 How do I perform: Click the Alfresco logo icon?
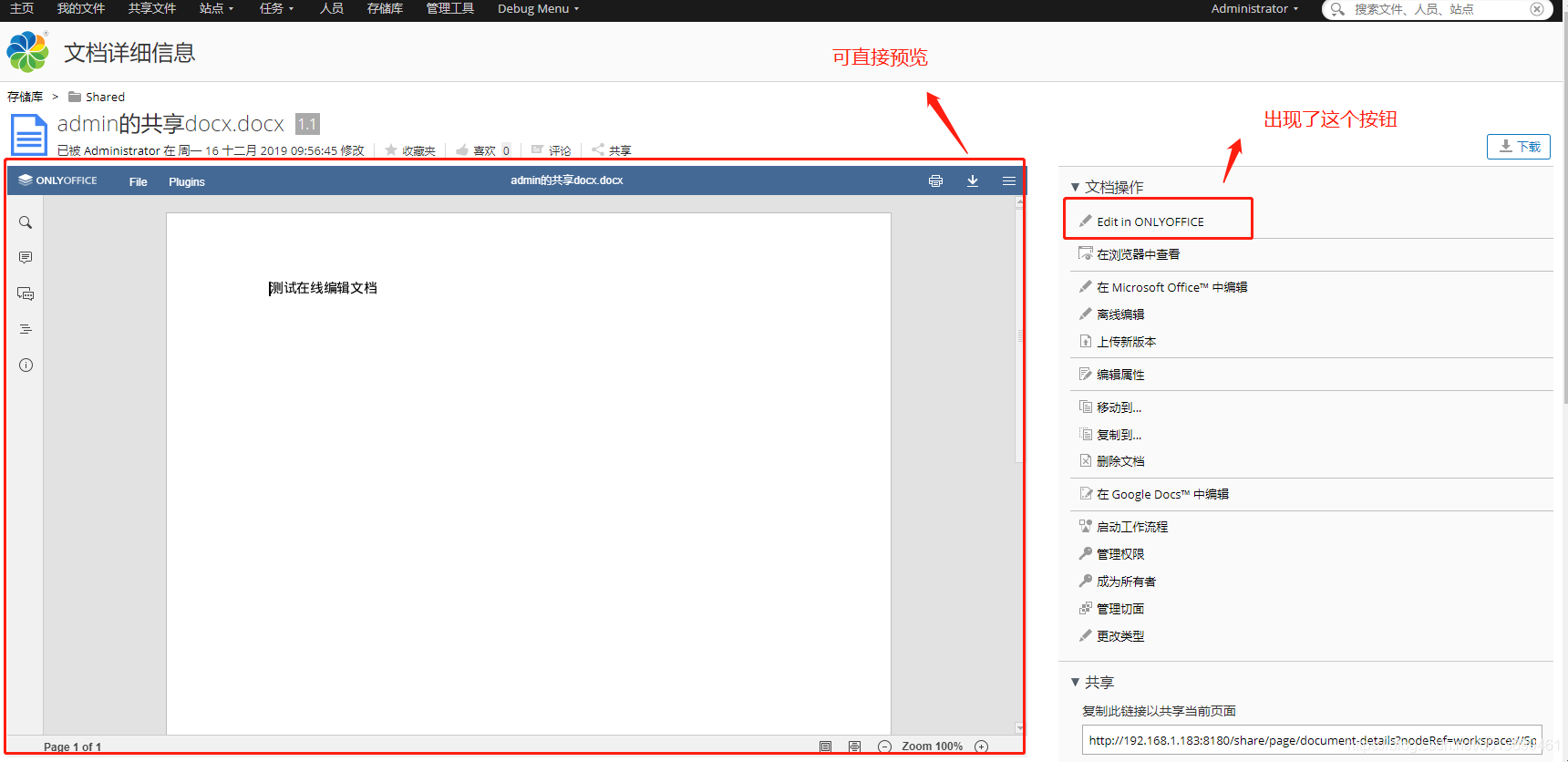(28, 52)
